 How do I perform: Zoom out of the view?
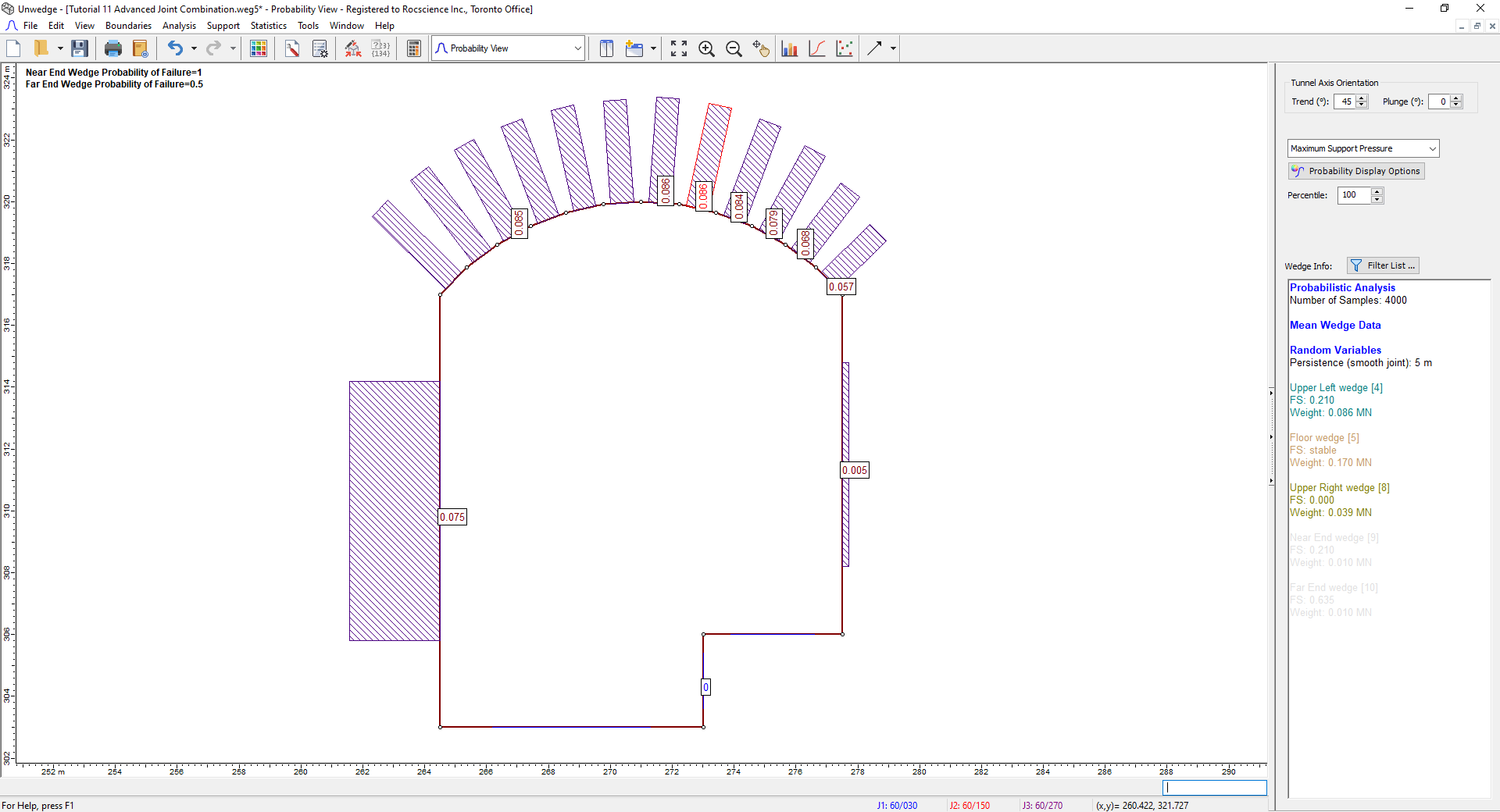(734, 48)
